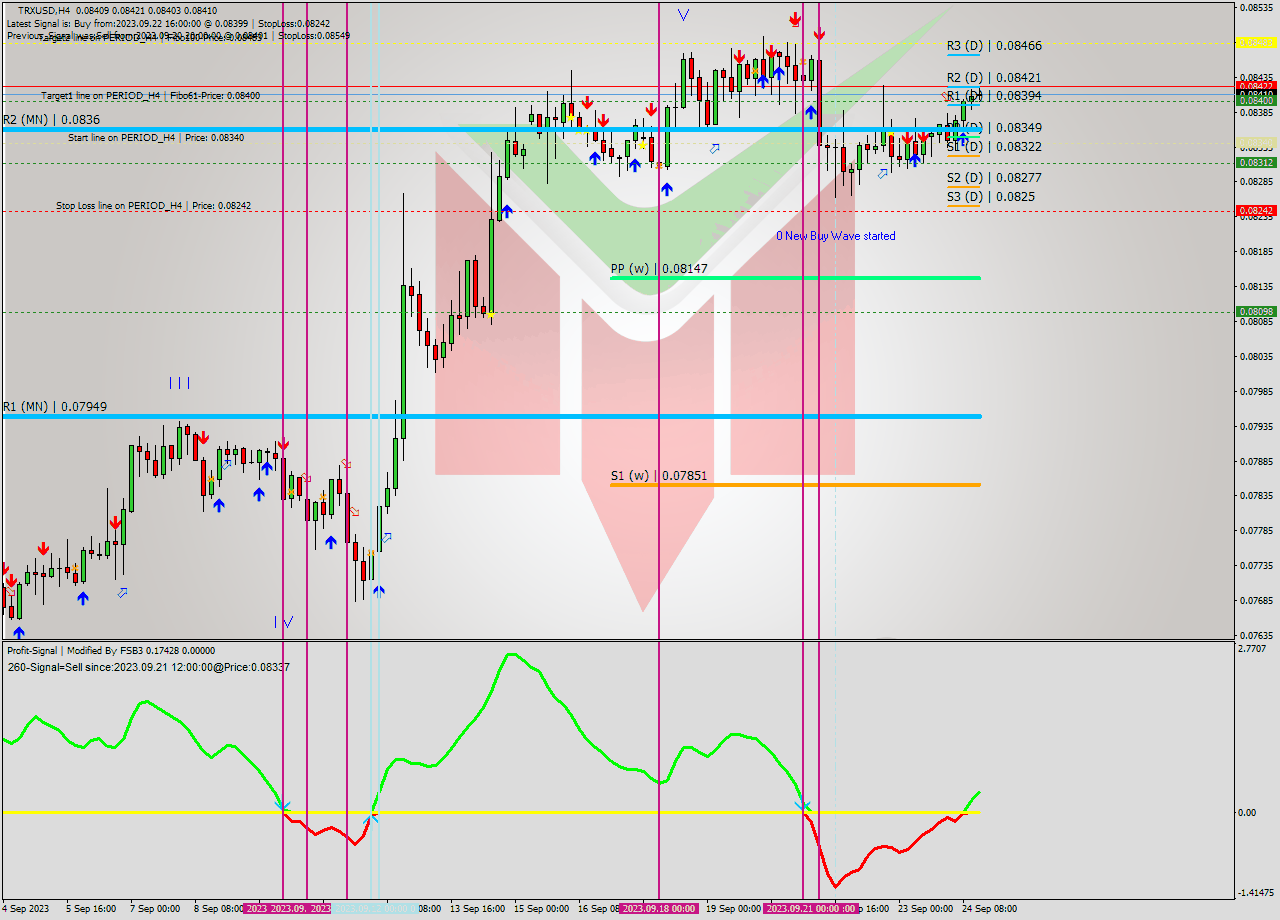Click 'Start line on PERIOD_H4 | Price: 0.08340'

156,138
